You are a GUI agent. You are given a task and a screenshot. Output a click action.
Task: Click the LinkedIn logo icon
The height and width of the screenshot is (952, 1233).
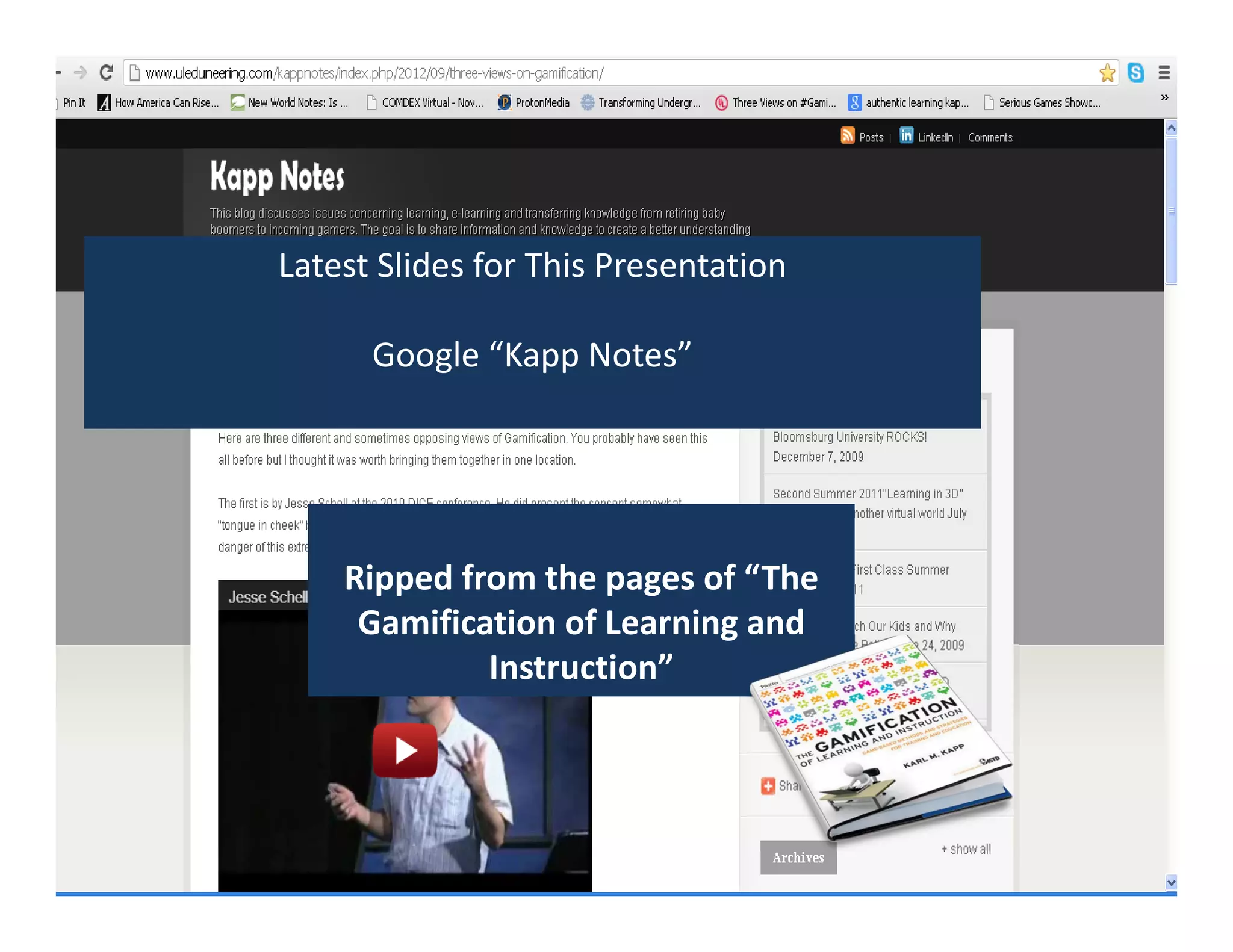906,135
